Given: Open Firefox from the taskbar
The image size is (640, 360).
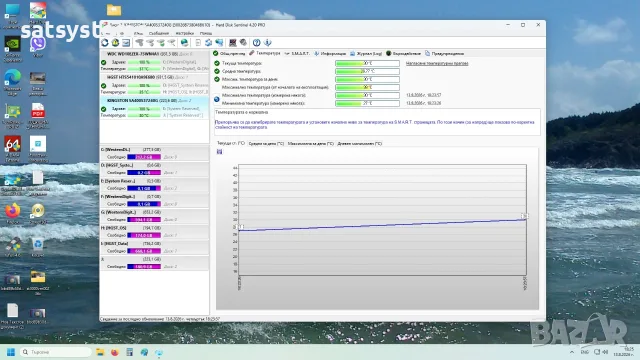Looking at the screenshot, I should point(115,352).
